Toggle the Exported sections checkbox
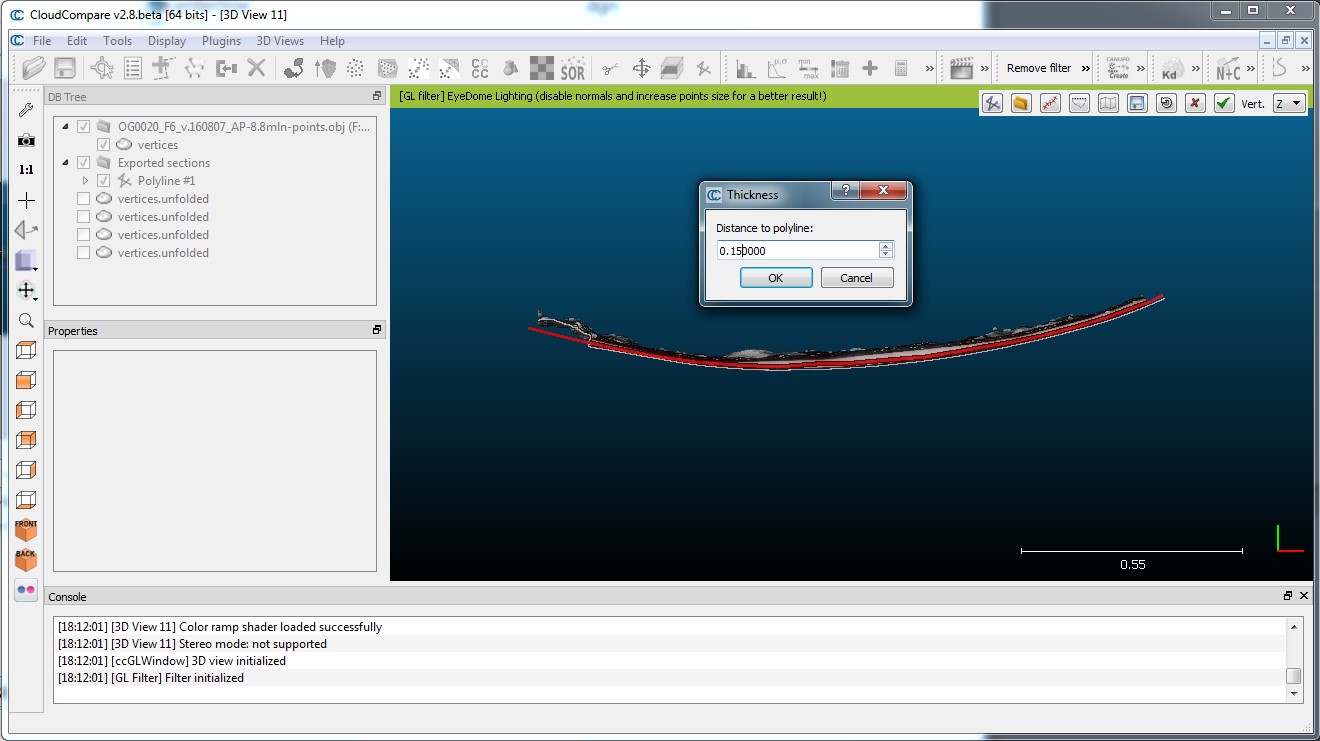The image size is (1320, 741). pyautogui.click(x=84, y=163)
